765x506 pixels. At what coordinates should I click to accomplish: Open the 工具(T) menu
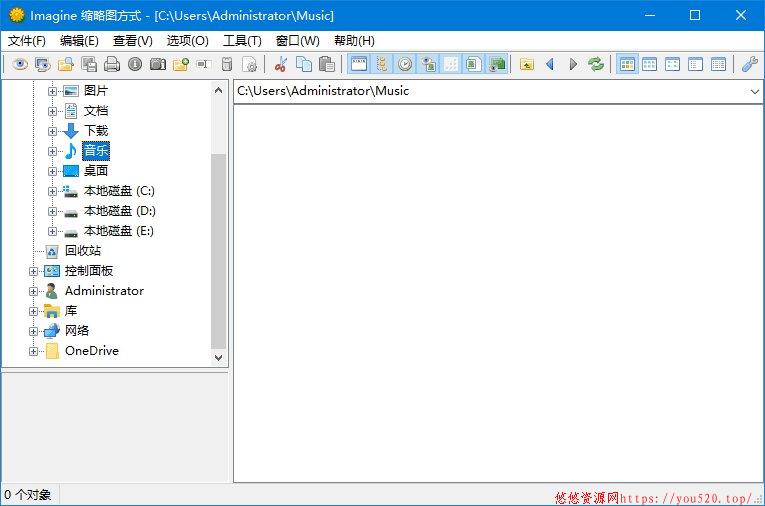(242, 40)
